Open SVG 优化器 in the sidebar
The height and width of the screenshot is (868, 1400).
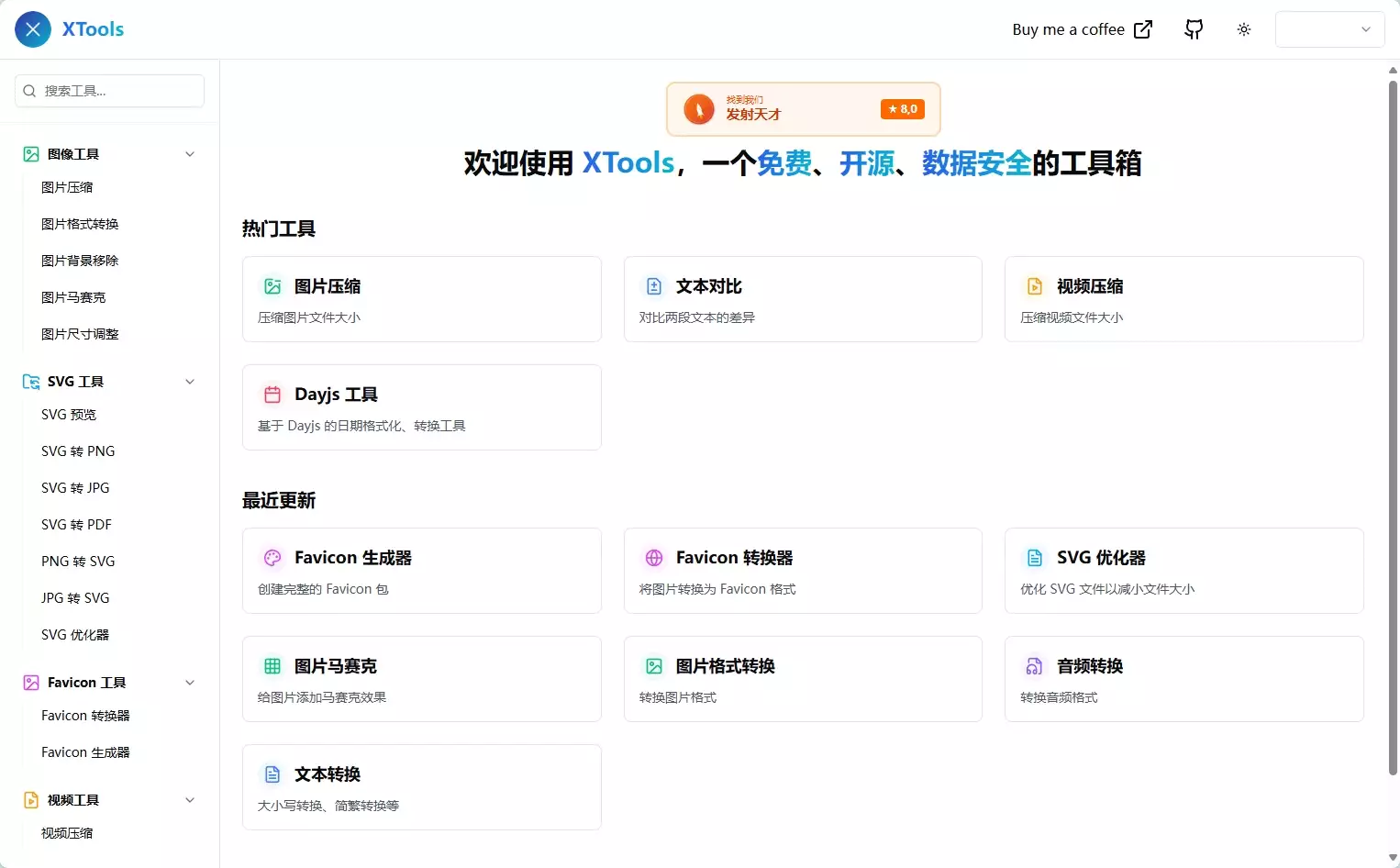pyautogui.click(x=75, y=635)
